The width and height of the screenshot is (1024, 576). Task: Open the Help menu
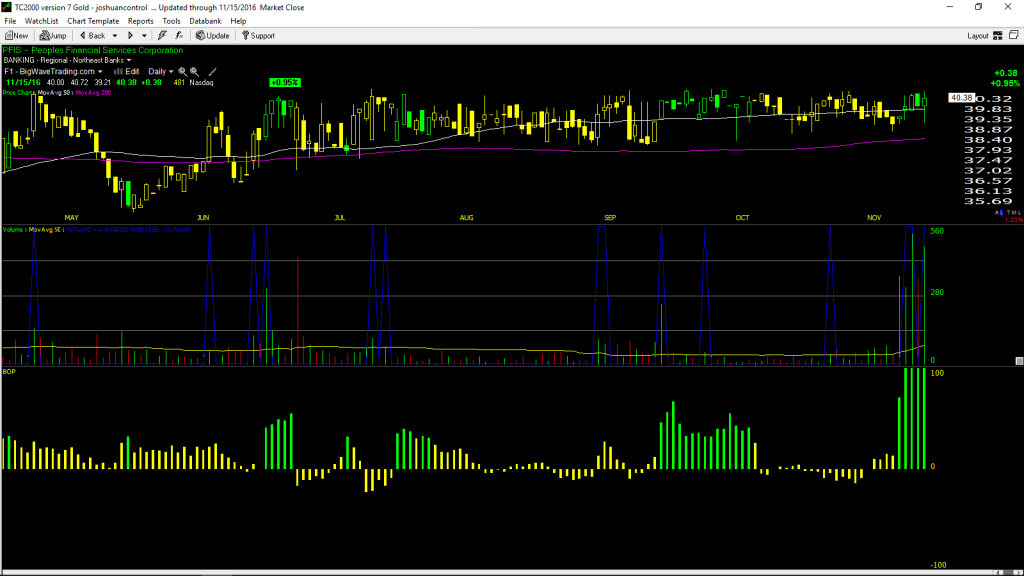click(x=238, y=21)
